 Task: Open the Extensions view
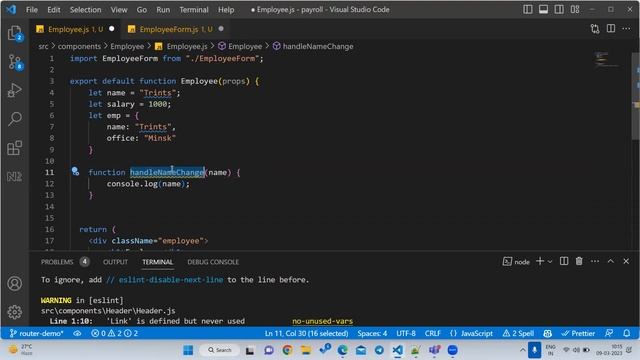point(15,148)
